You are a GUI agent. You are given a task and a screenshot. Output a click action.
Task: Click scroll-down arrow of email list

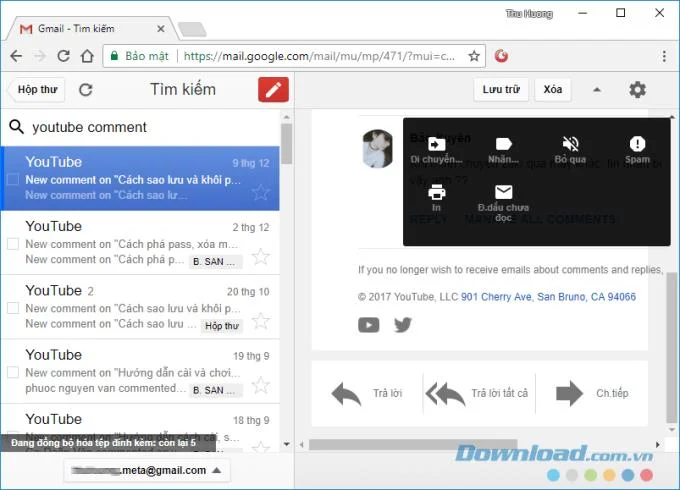(x=286, y=444)
